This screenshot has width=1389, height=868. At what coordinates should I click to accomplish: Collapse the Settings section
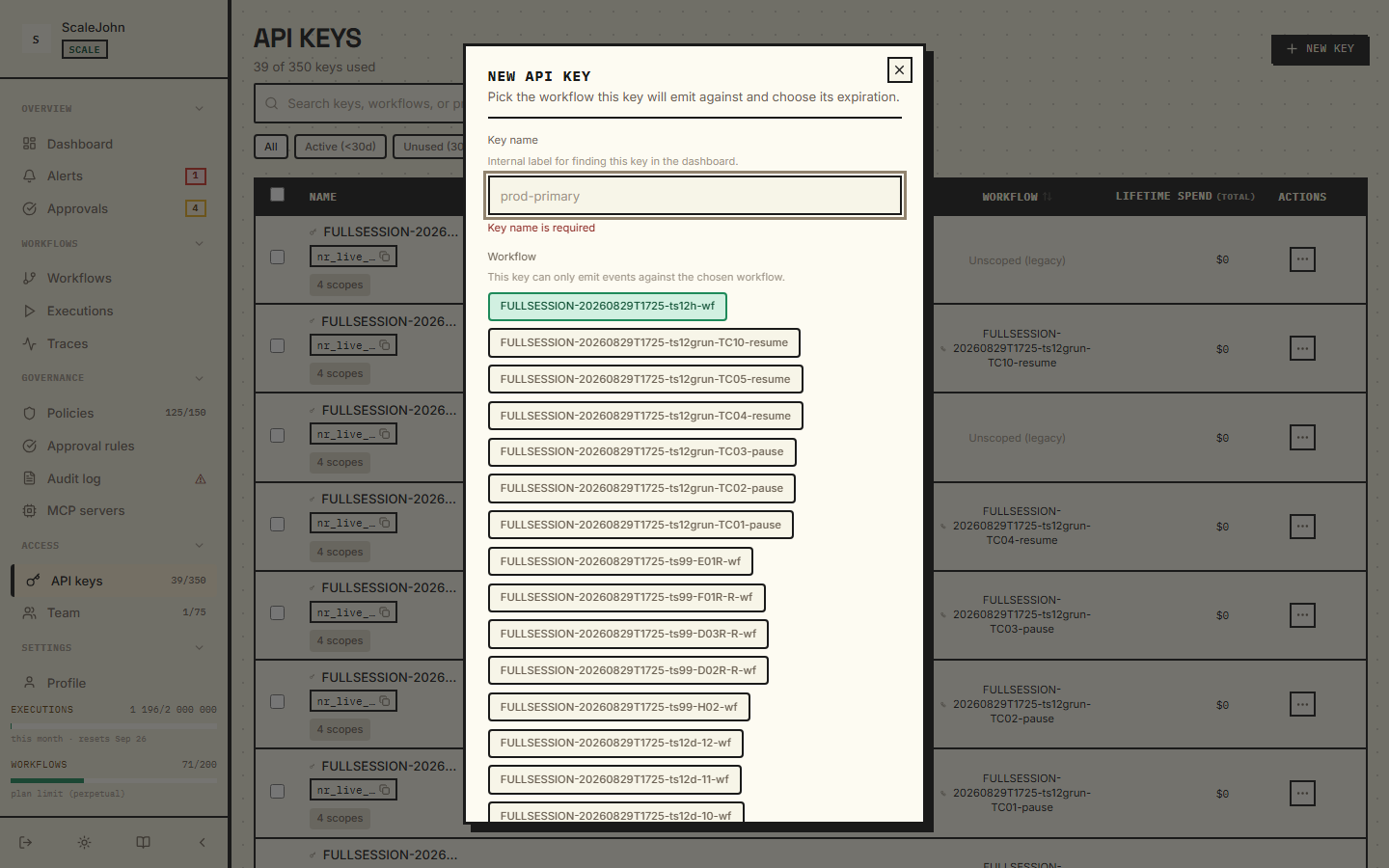[114, 648]
